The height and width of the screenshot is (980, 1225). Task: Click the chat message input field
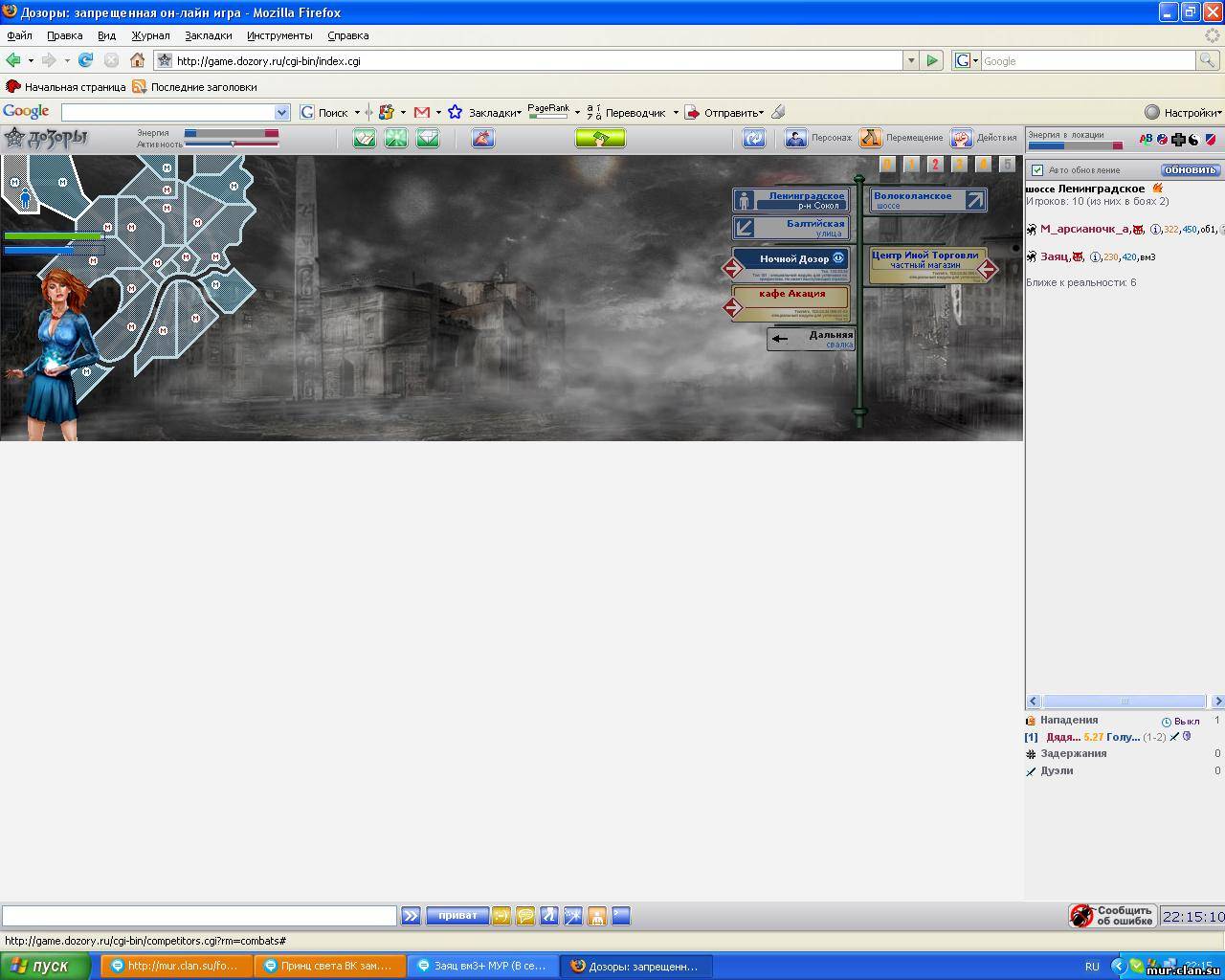pos(199,916)
